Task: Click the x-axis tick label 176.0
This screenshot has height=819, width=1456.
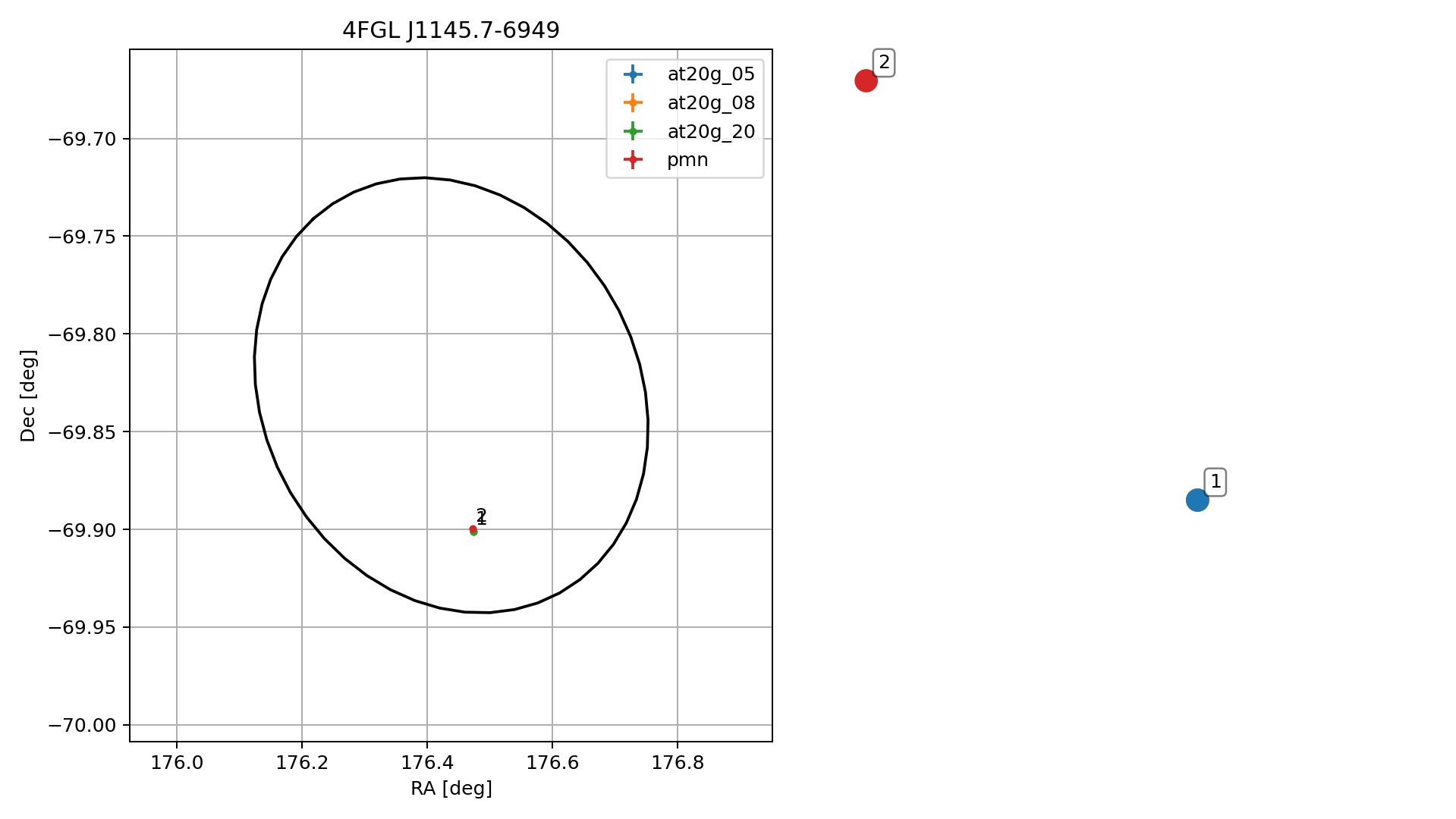Action: point(177,763)
